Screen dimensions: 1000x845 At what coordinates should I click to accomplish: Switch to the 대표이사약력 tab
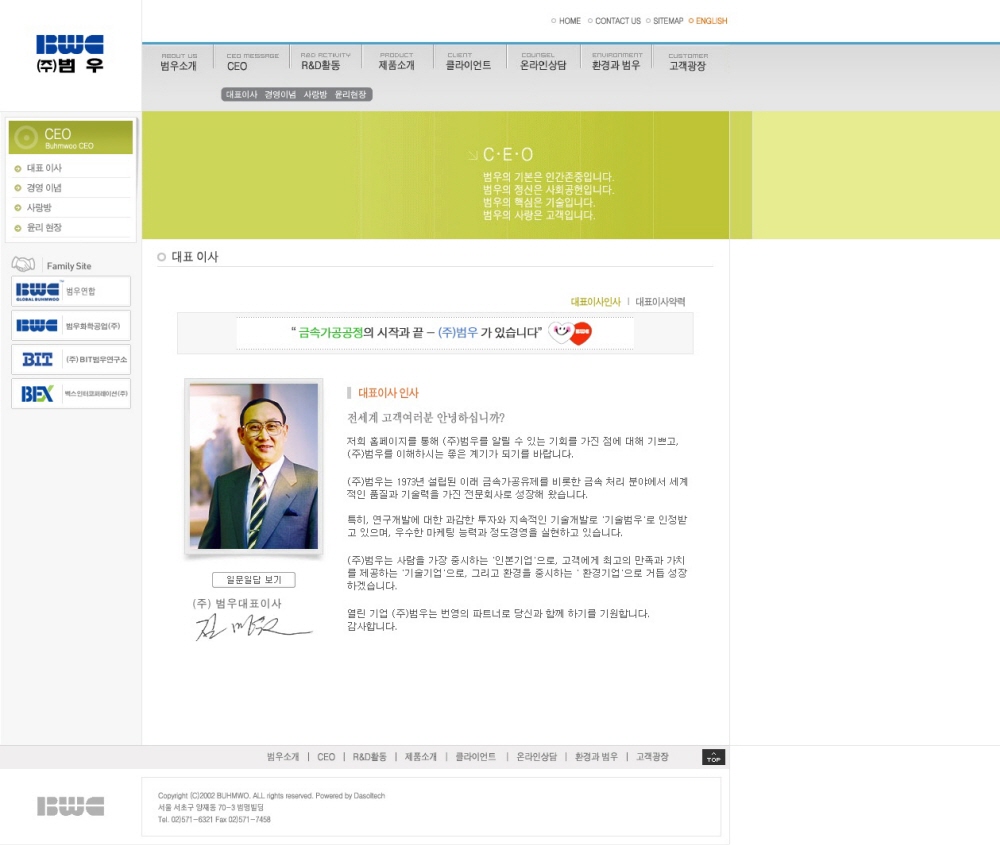click(x=661, y=301)
